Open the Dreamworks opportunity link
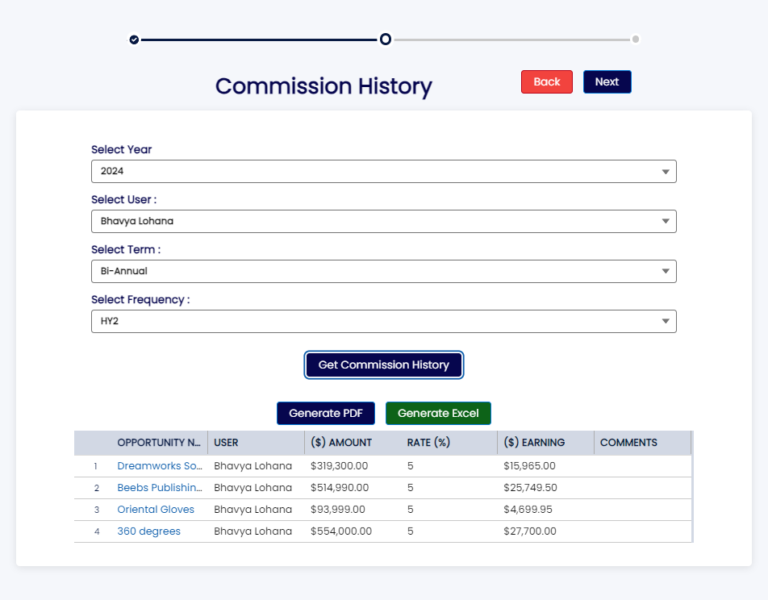768x600 pixels. pos(160,466)
